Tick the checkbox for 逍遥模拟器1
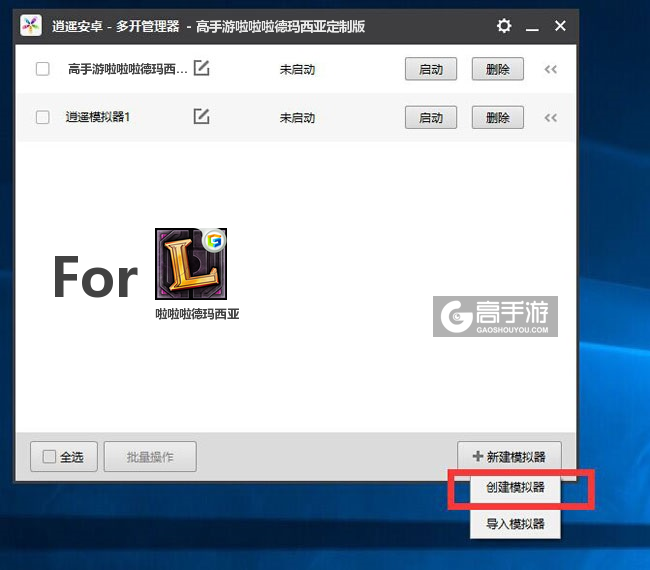 pyautogui.click(x=43, y=117)
